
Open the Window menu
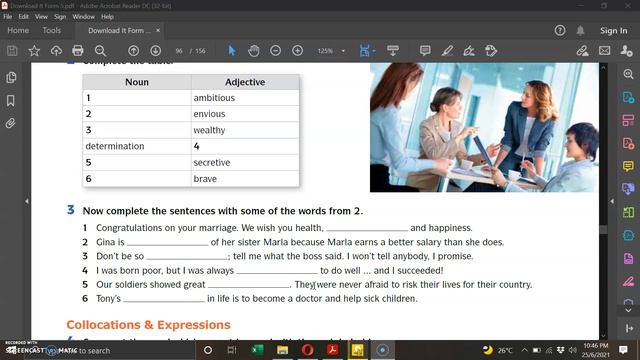coord(84,17)
